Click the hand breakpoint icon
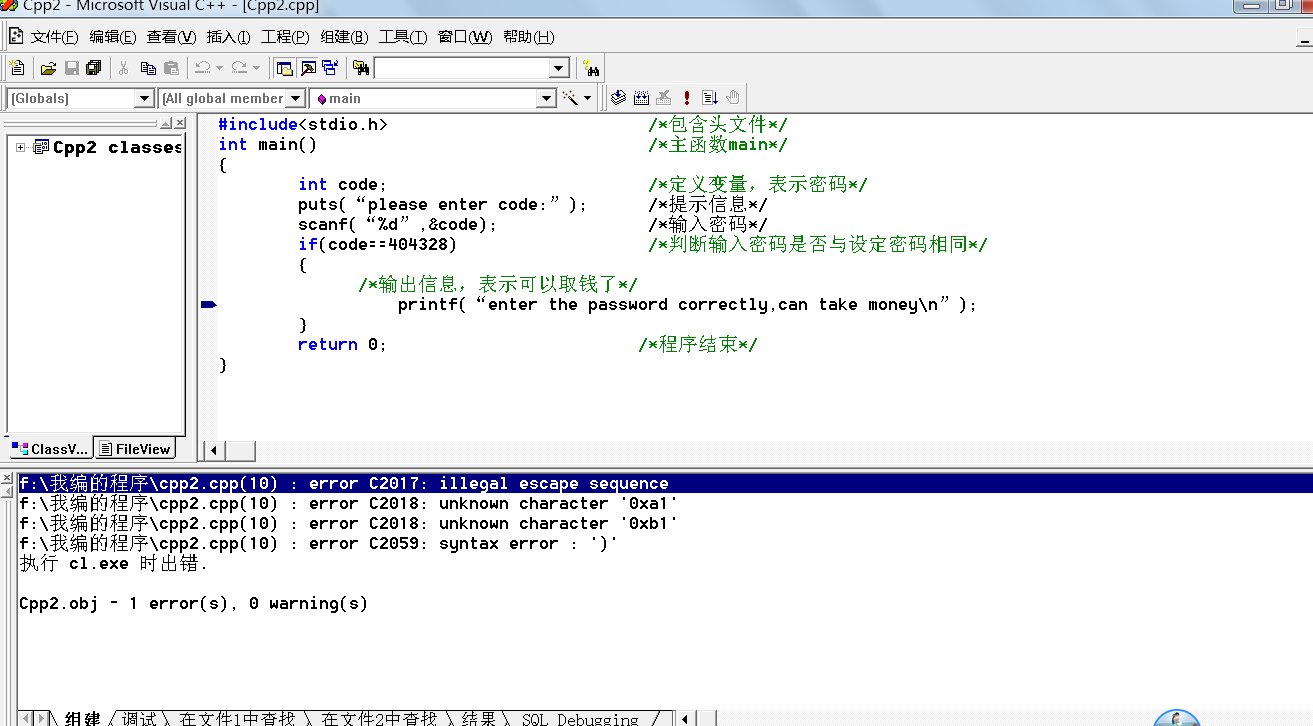The width and height of the screenshot is (1313, 726). pos(733,98)
